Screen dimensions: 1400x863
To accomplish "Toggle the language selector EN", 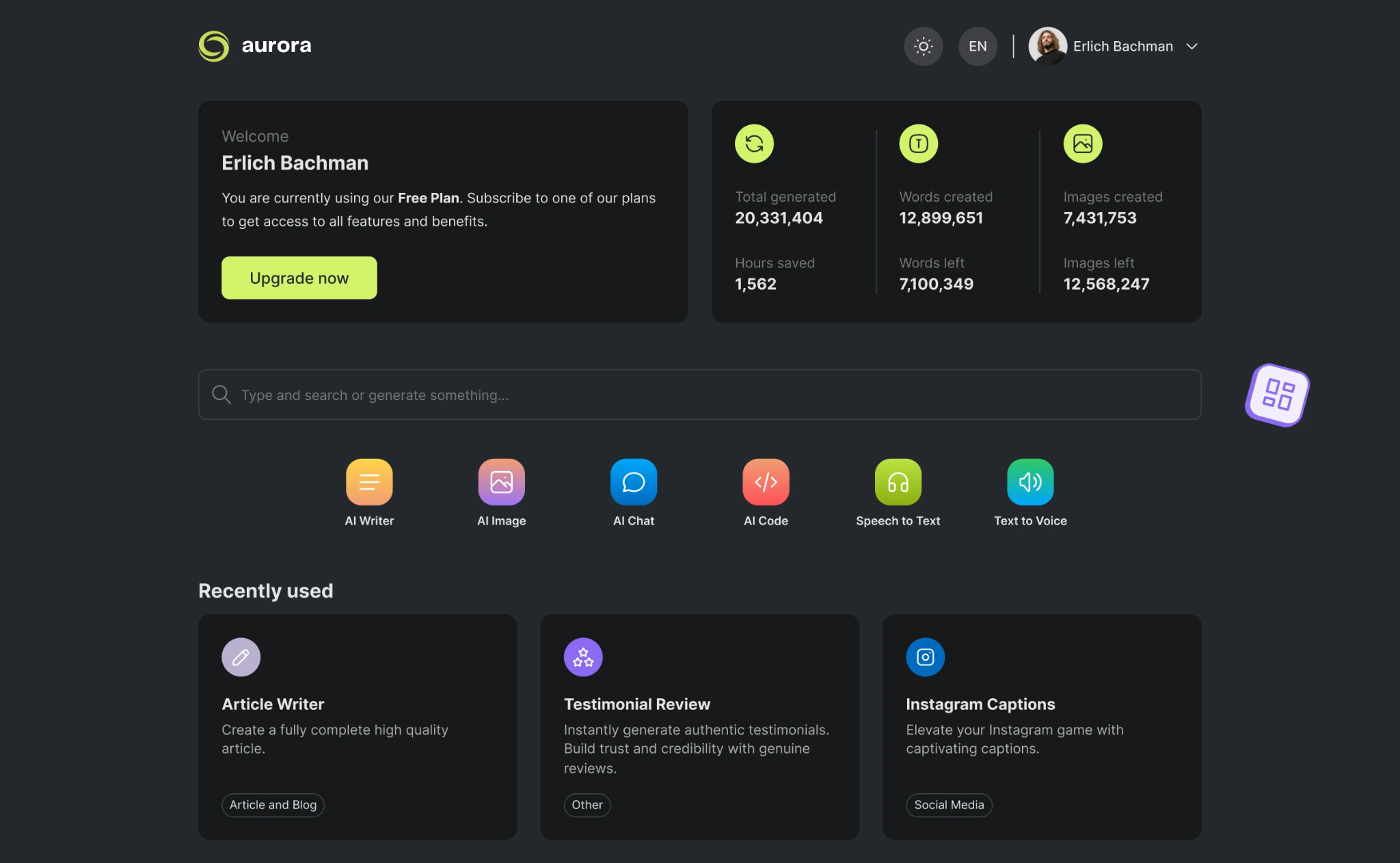I will click(x=977, y=46).
